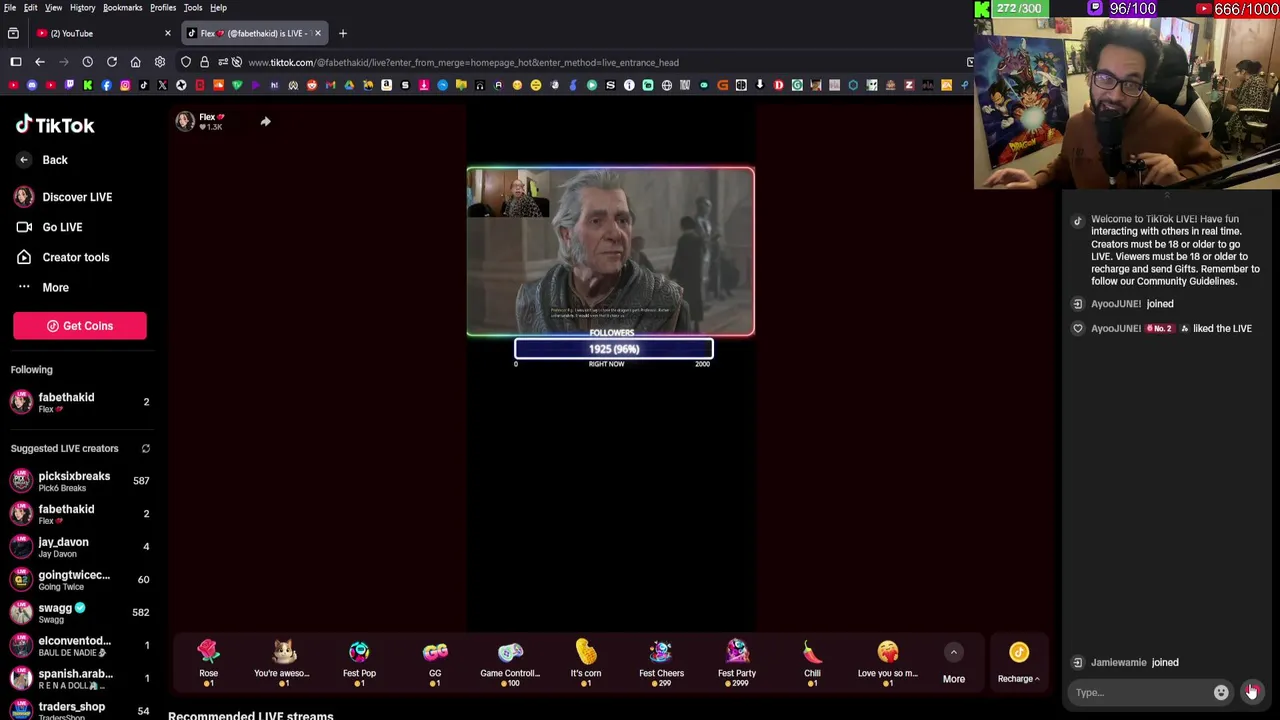The height and width of the screenshot is (720, 1280).
Task: Open picksixbreaks live stream
Action: [x=80, y=481]
